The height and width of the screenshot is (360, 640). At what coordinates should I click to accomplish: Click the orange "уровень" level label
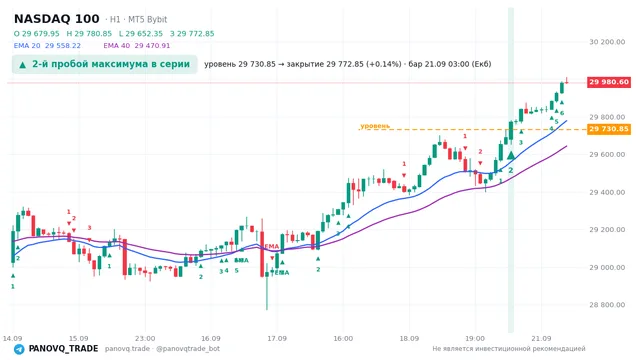[375, 126]
